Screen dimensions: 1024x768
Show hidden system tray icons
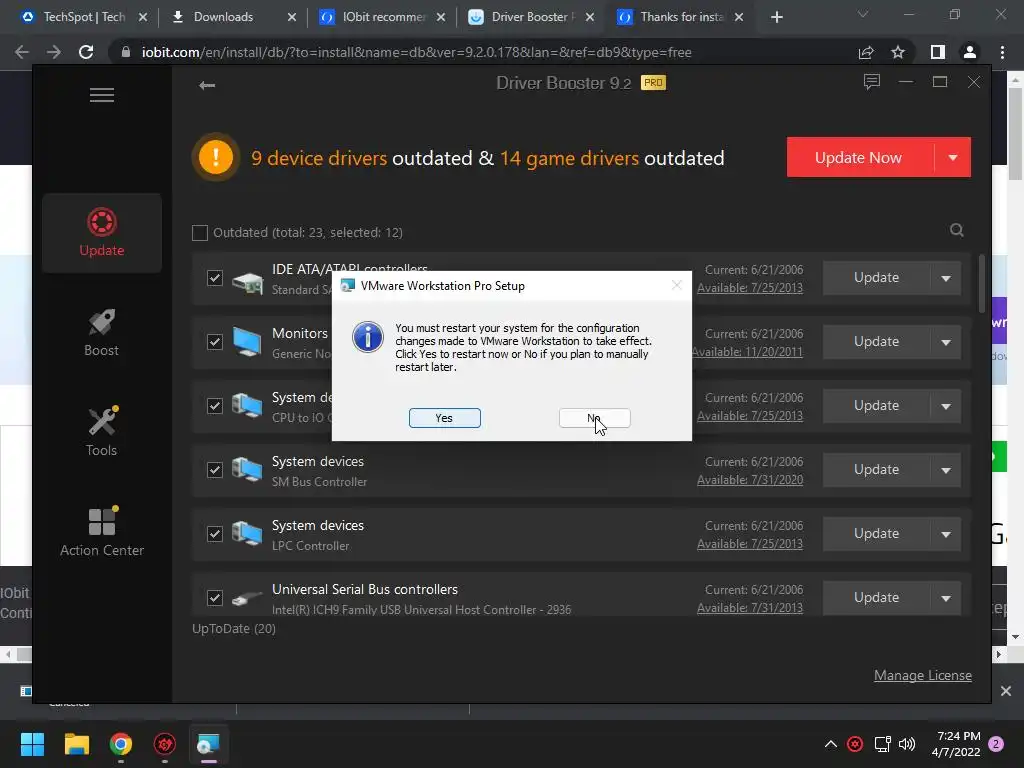coord(831,744)
